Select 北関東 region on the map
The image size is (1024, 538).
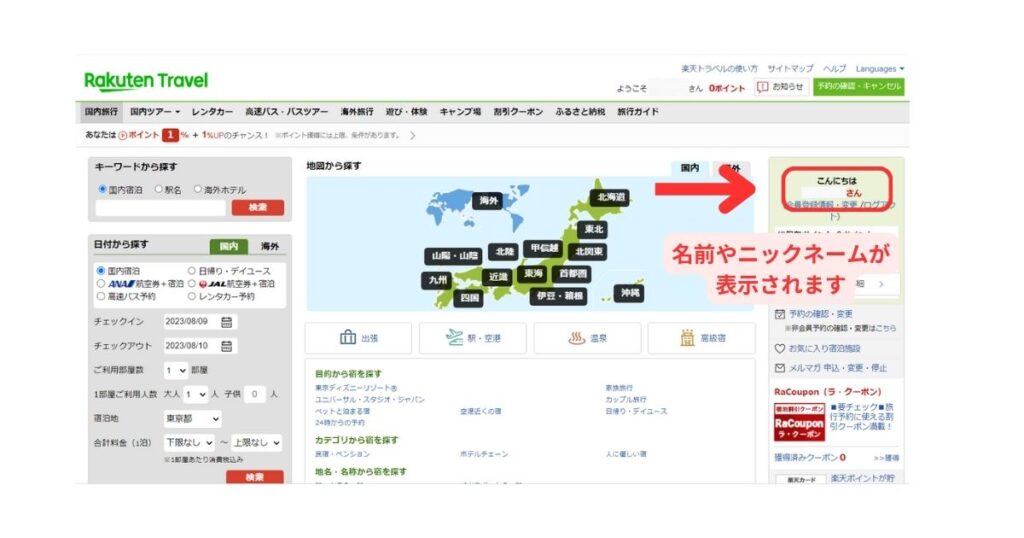tap(588, 251)
